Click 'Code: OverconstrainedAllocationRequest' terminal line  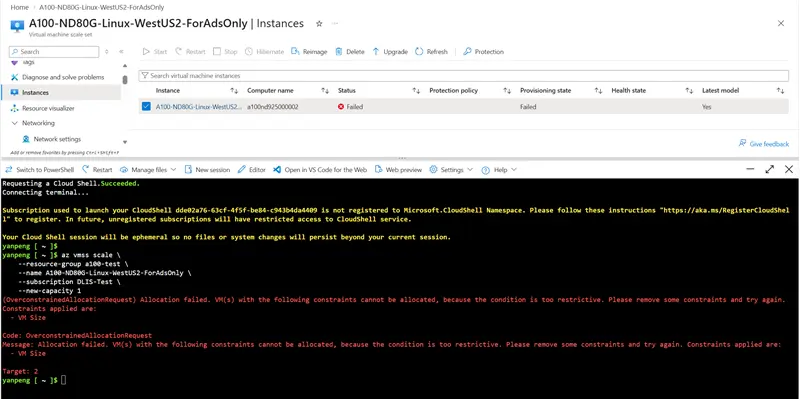click(77, 336)
